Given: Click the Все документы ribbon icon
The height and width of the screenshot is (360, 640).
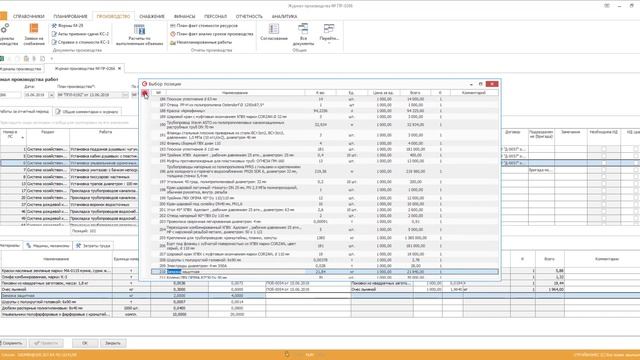Looking at the screenshot, I should click(x=303, y=34).
